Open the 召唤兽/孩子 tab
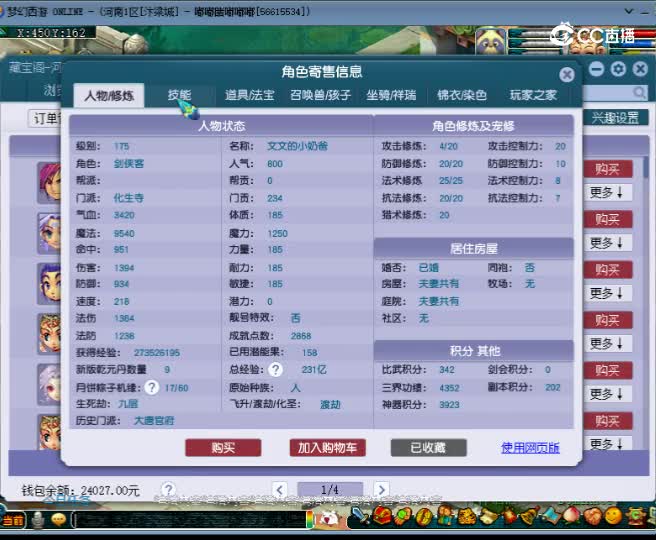The height and width of the screenshot is (540, 656). 320,95
